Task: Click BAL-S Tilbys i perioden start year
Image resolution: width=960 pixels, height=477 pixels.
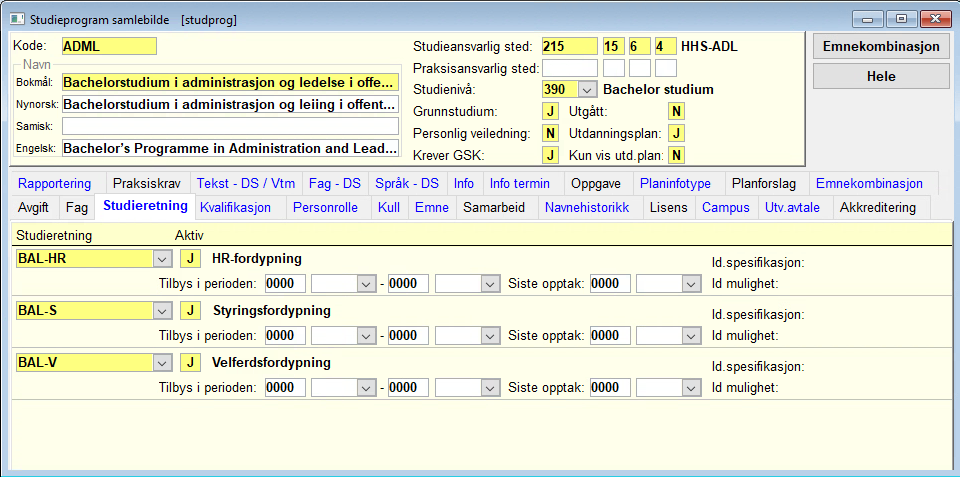Action: coord(285,336)
